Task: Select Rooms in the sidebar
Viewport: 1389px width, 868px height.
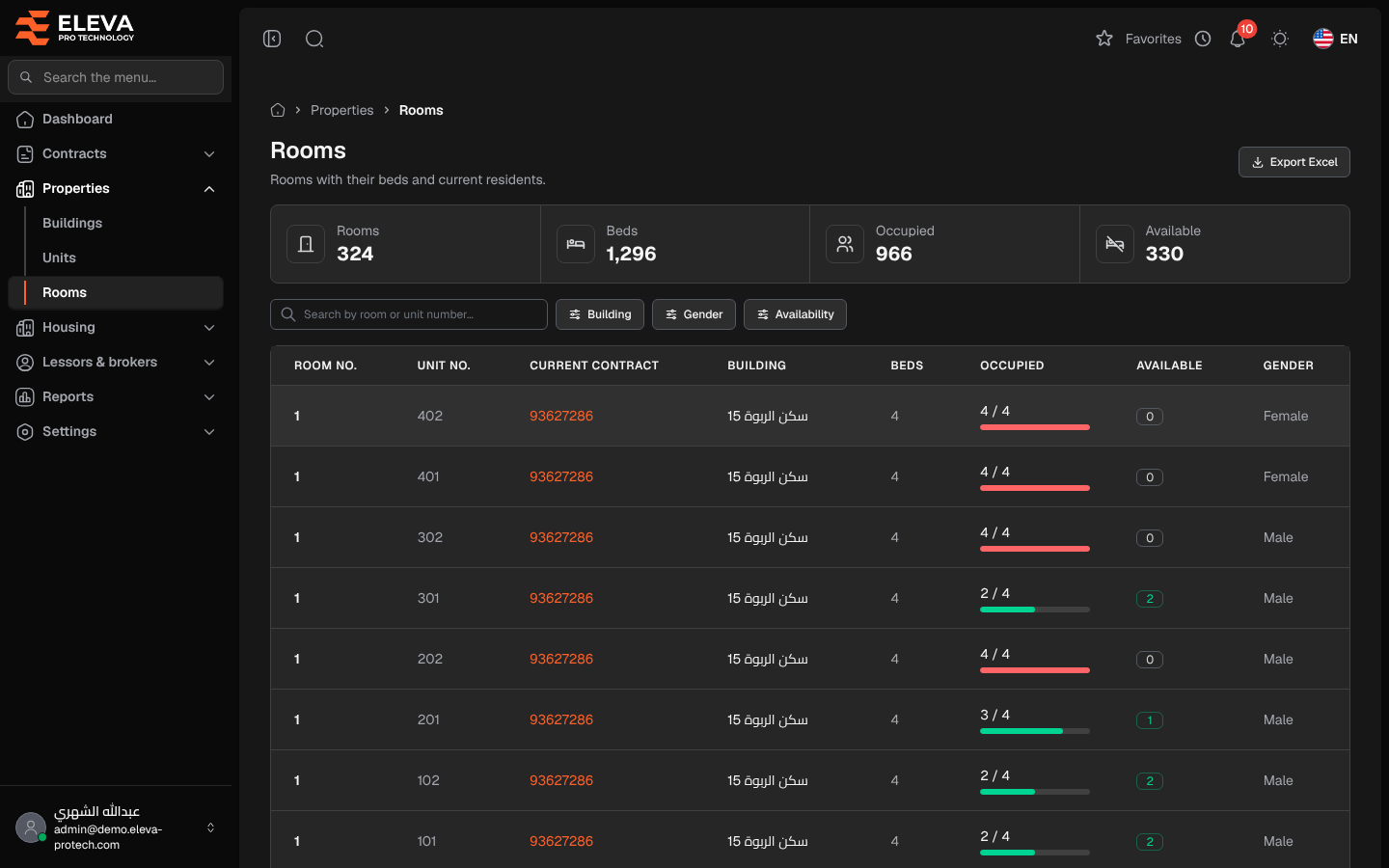Action: click(x=116, y=292)
